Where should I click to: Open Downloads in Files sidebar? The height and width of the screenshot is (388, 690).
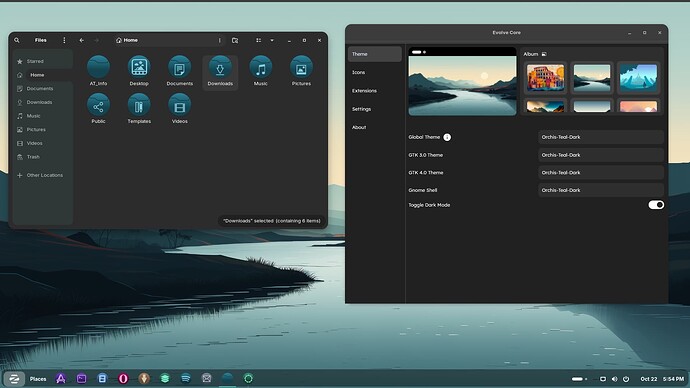point(43,102)
